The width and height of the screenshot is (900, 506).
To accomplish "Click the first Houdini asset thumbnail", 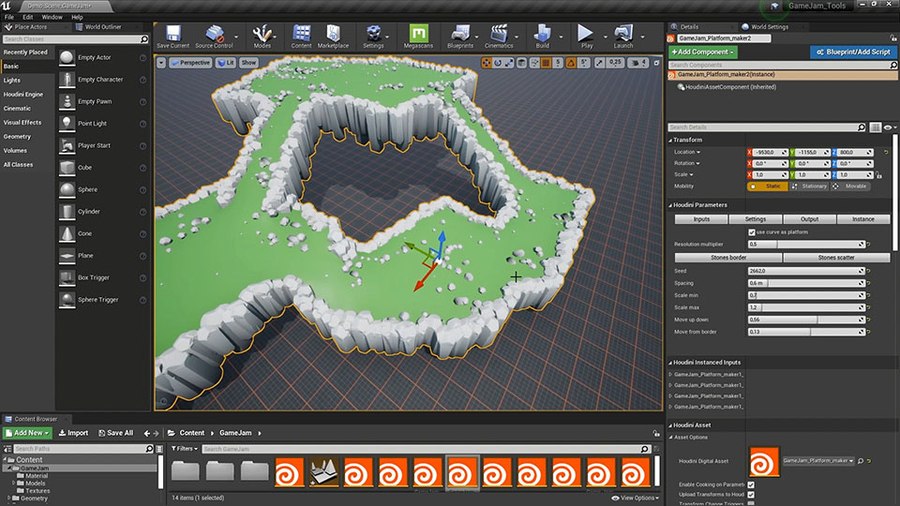I will coord(289,473).
